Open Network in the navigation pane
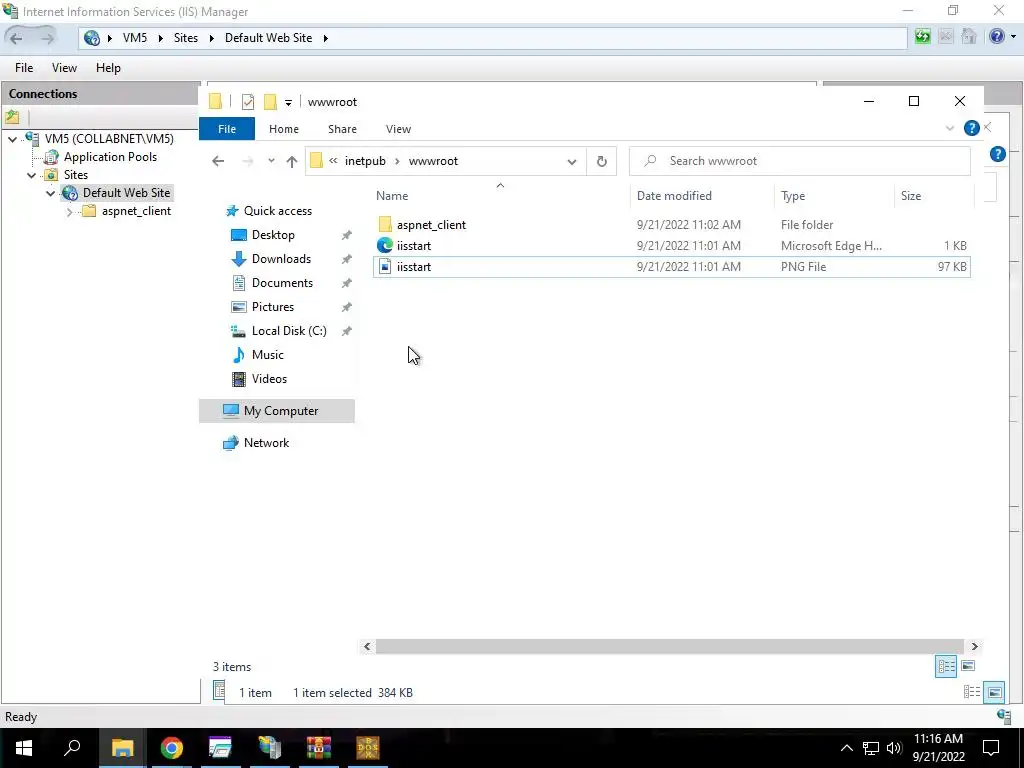1024x768 pixels. (x=266, y=443)
